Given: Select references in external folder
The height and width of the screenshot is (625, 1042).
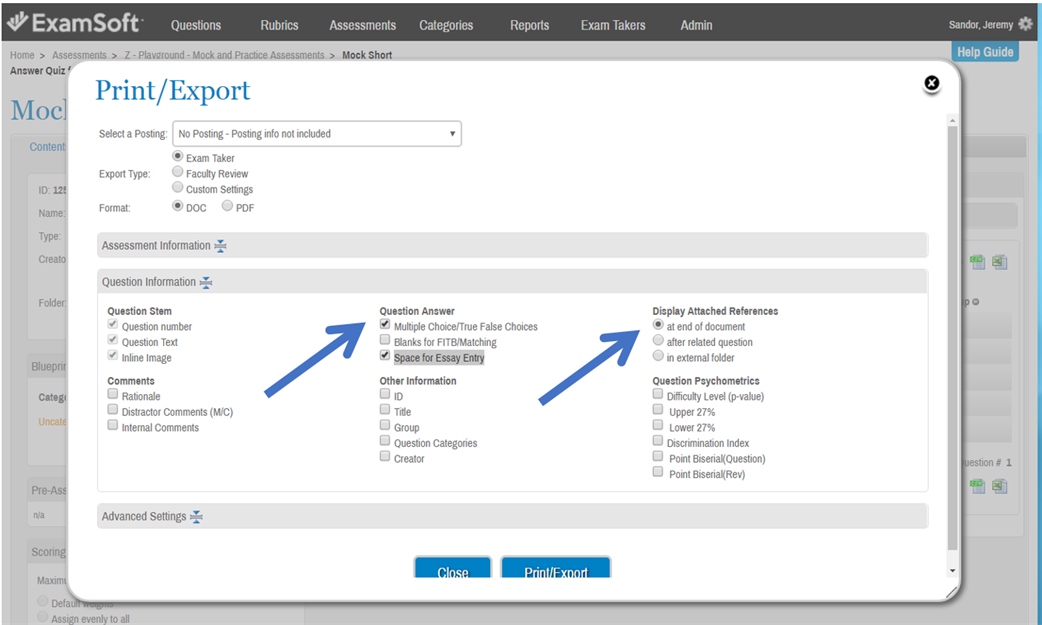Looking at the screenshot, I should [658, 356].
